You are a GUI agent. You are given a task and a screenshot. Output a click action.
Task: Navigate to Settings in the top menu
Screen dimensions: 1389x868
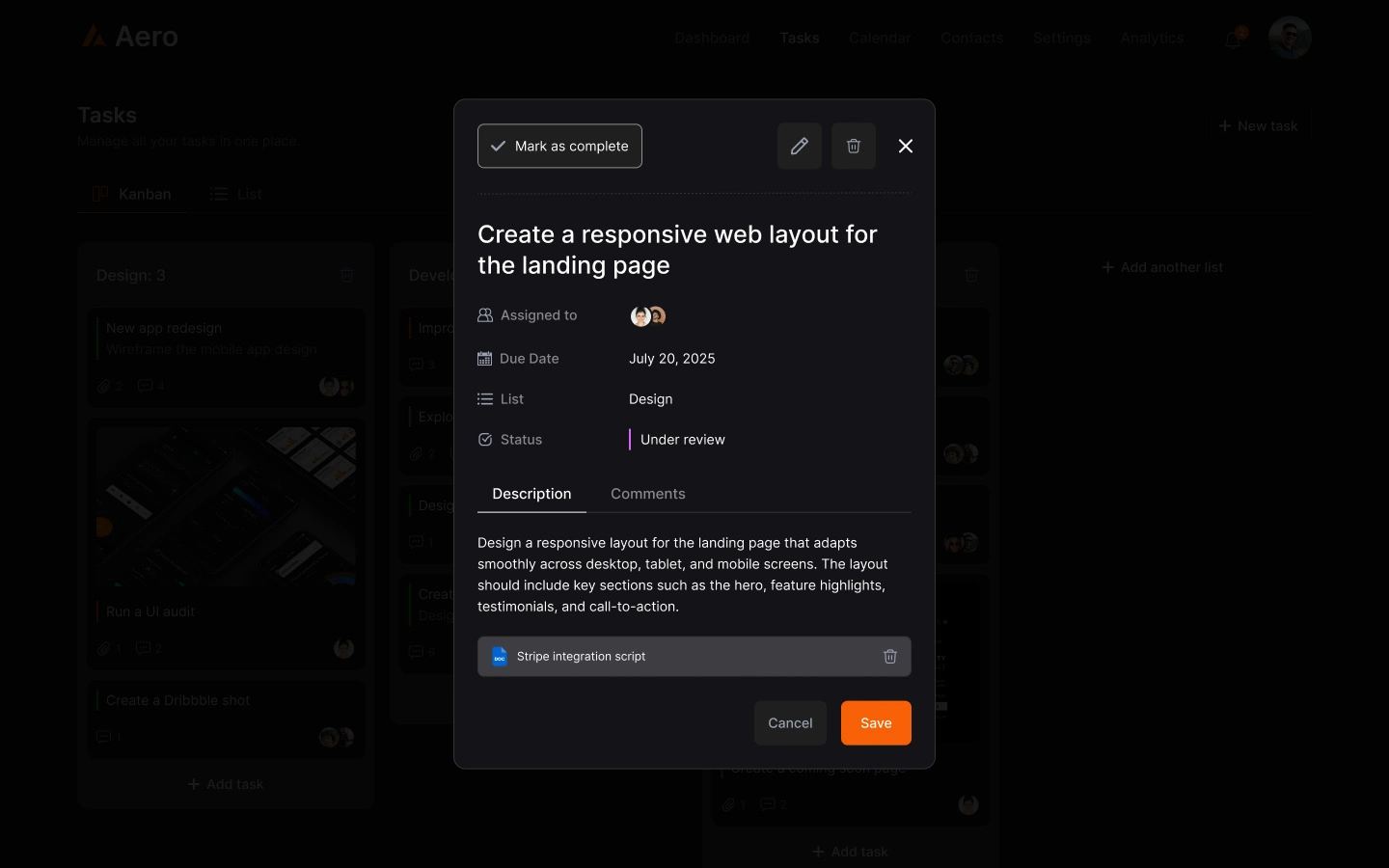coord(1061,39)
